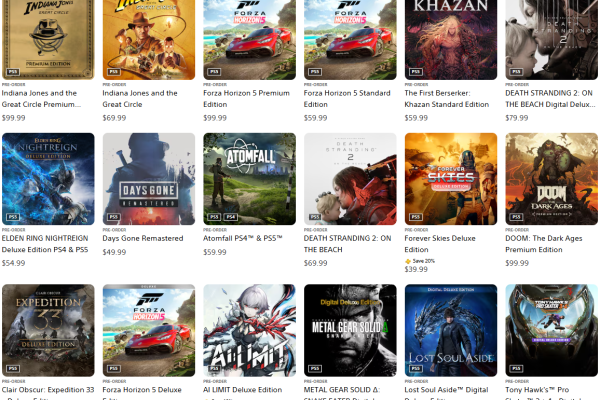Click The First Berserker: Khazan cover art

(x=451, y=40)
